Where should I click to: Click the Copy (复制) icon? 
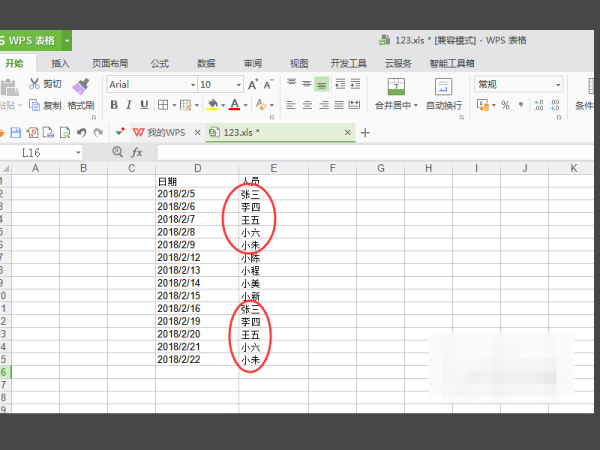coord(34,105)
